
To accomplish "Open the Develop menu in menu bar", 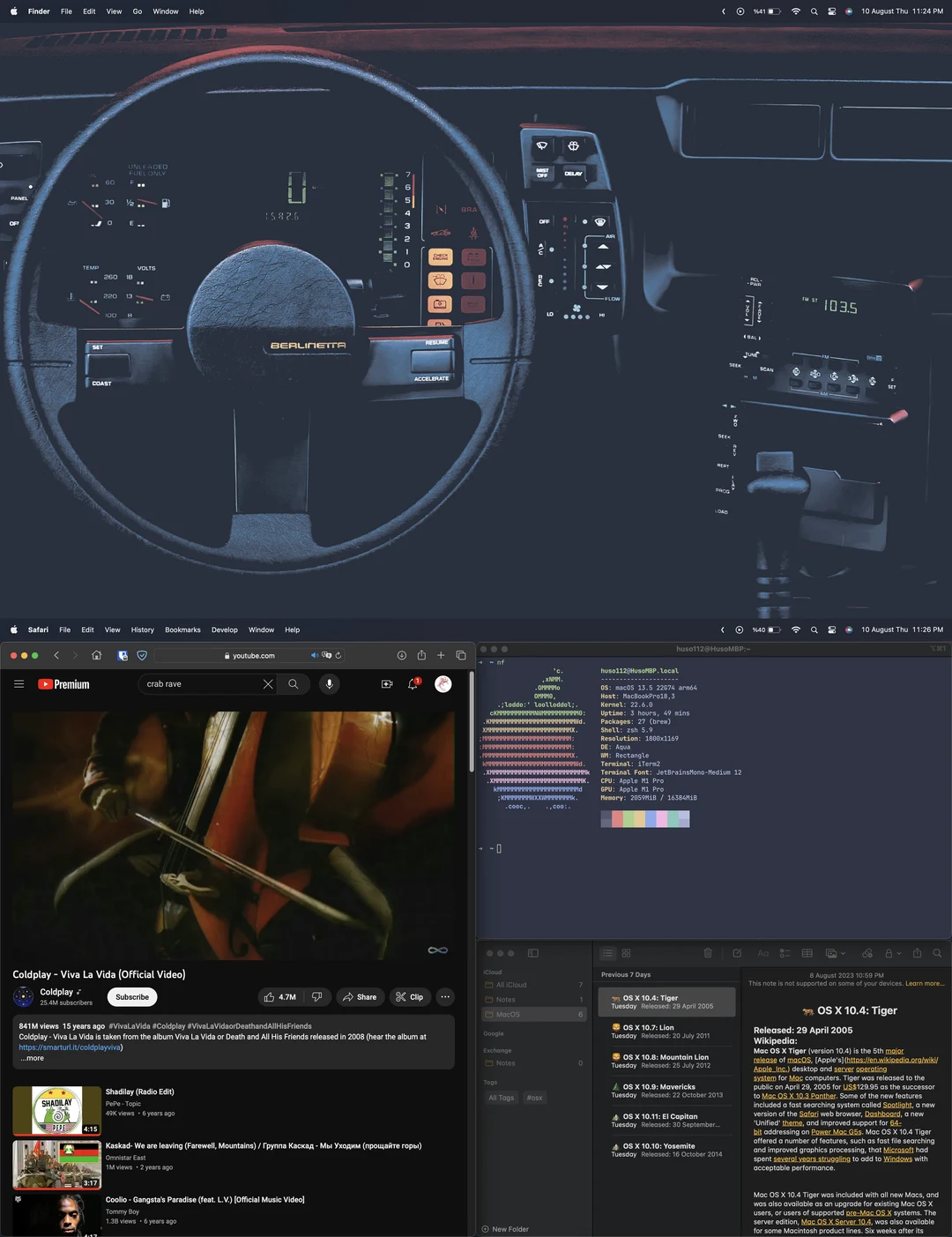I will click(225, 630).
